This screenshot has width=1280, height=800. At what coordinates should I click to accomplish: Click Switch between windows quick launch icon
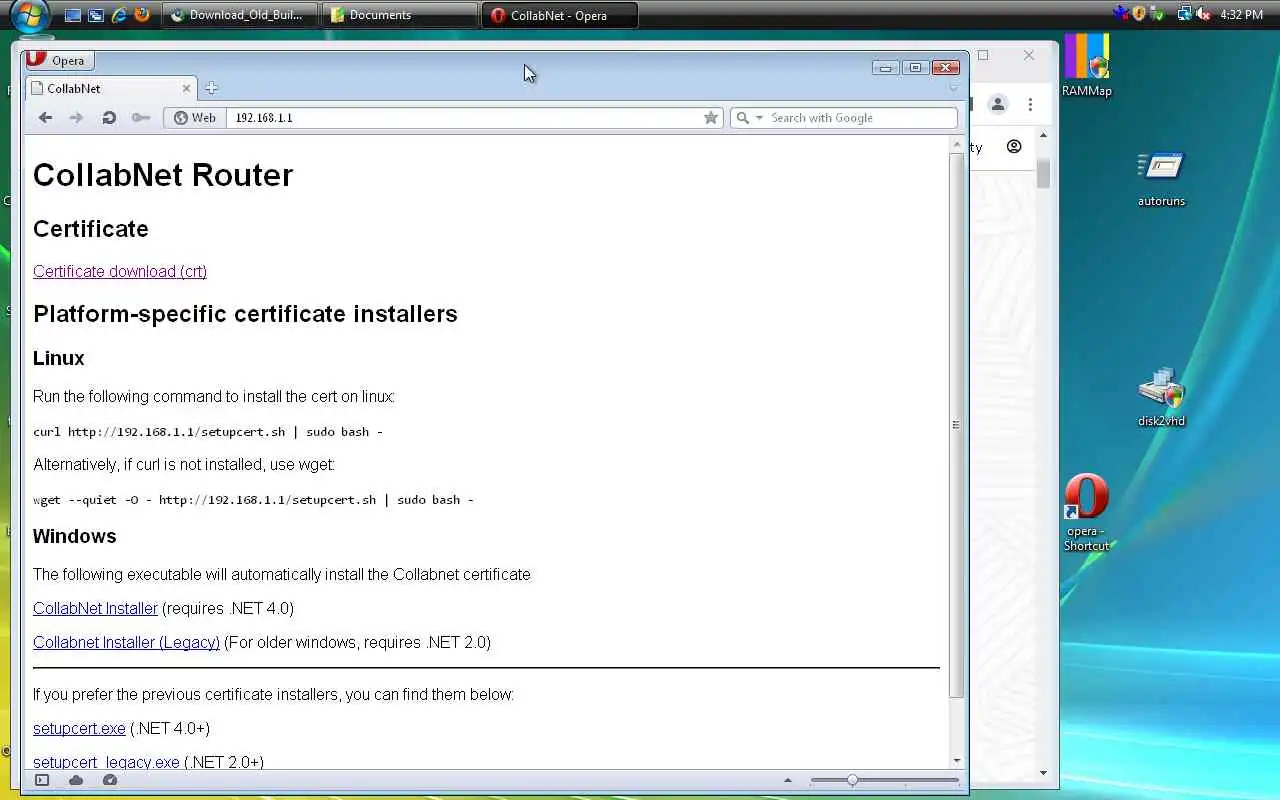click(96, 15)
